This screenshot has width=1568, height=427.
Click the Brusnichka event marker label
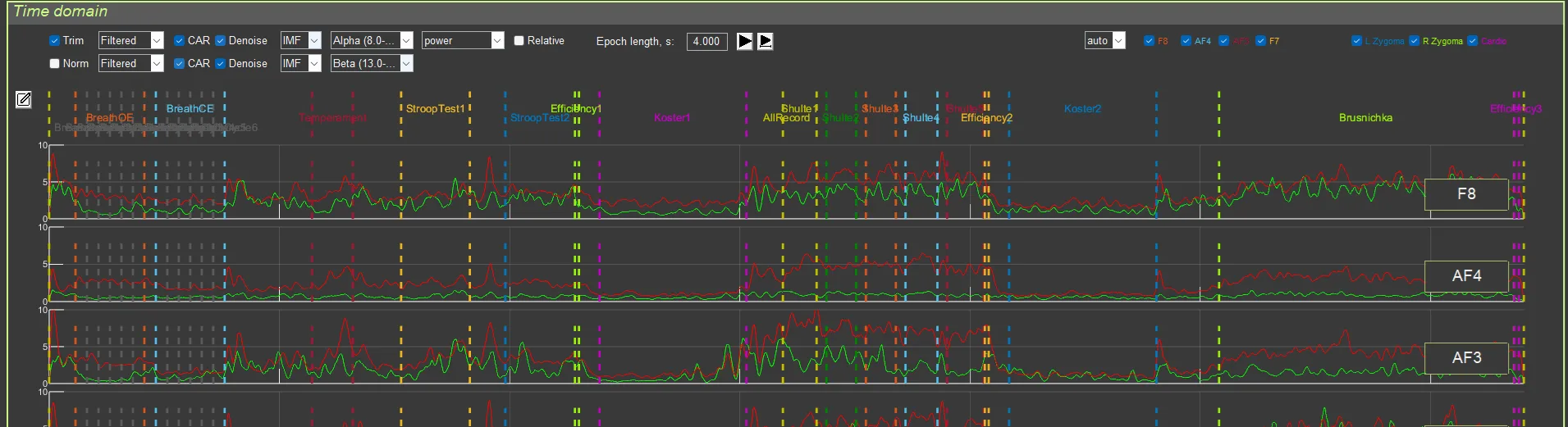coord(1365,118)
